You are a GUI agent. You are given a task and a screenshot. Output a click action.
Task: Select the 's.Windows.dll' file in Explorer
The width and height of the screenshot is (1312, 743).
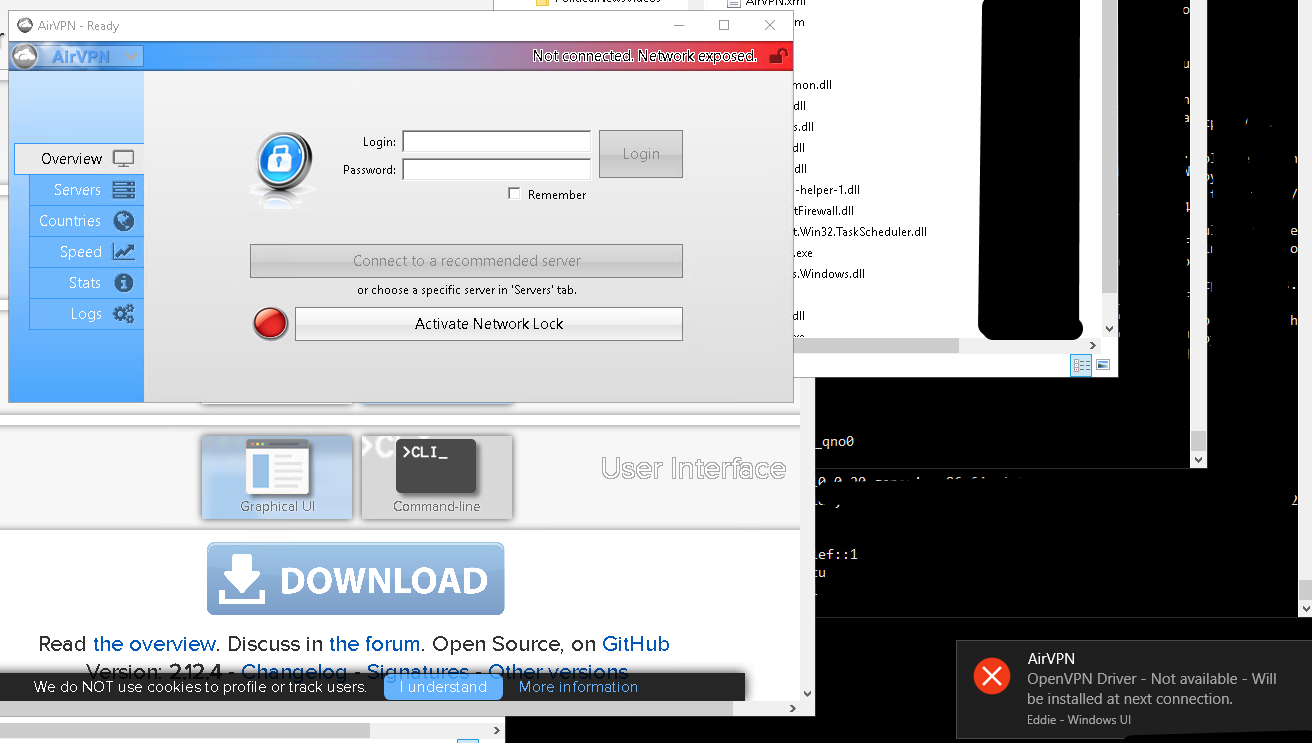[x=829, y=274]
